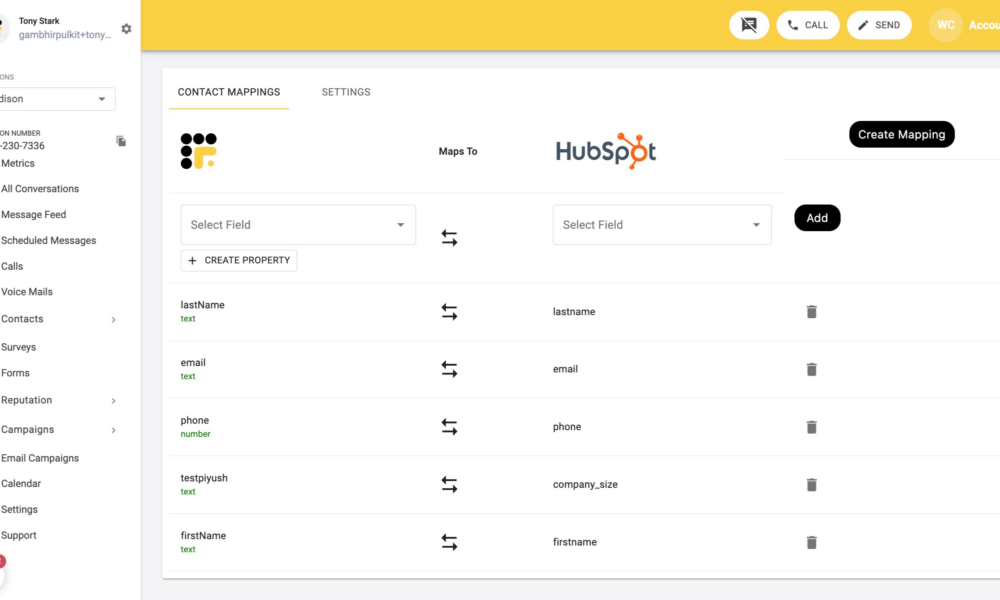Open the HubSpot Select Field dropdown

[662, 224]
